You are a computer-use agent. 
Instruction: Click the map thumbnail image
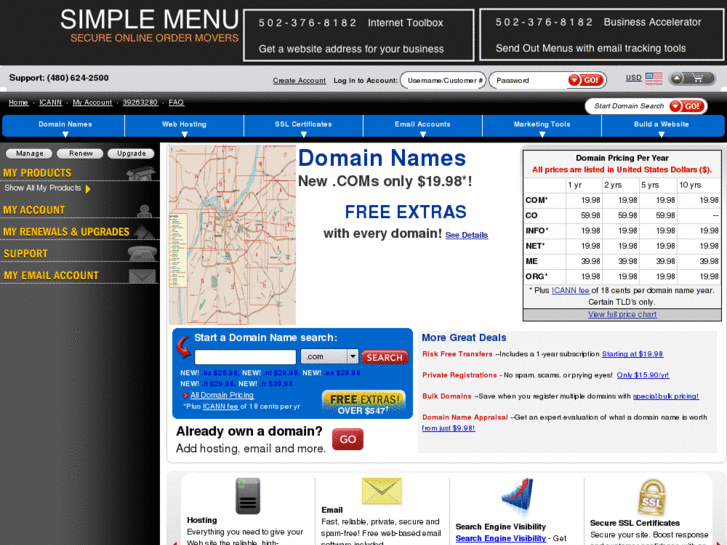coord(232,235)
